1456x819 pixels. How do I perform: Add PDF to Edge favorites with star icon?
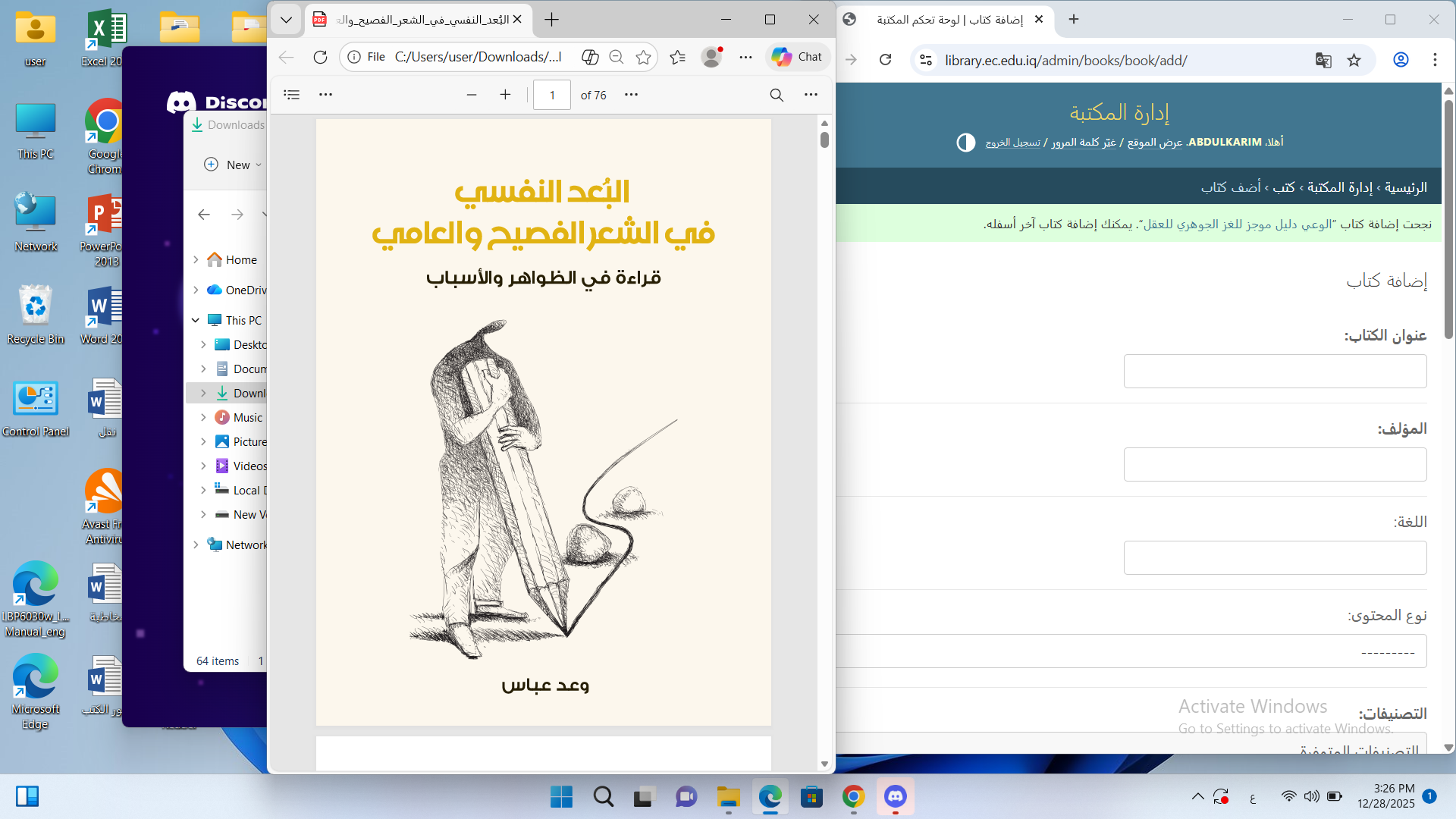644,57
